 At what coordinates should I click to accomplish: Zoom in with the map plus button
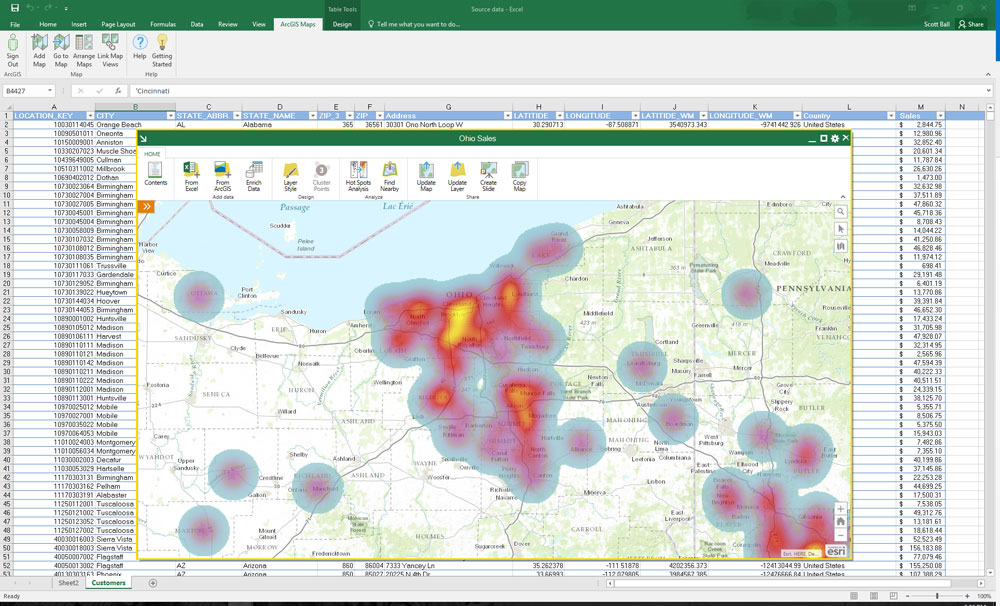point(841,509)
